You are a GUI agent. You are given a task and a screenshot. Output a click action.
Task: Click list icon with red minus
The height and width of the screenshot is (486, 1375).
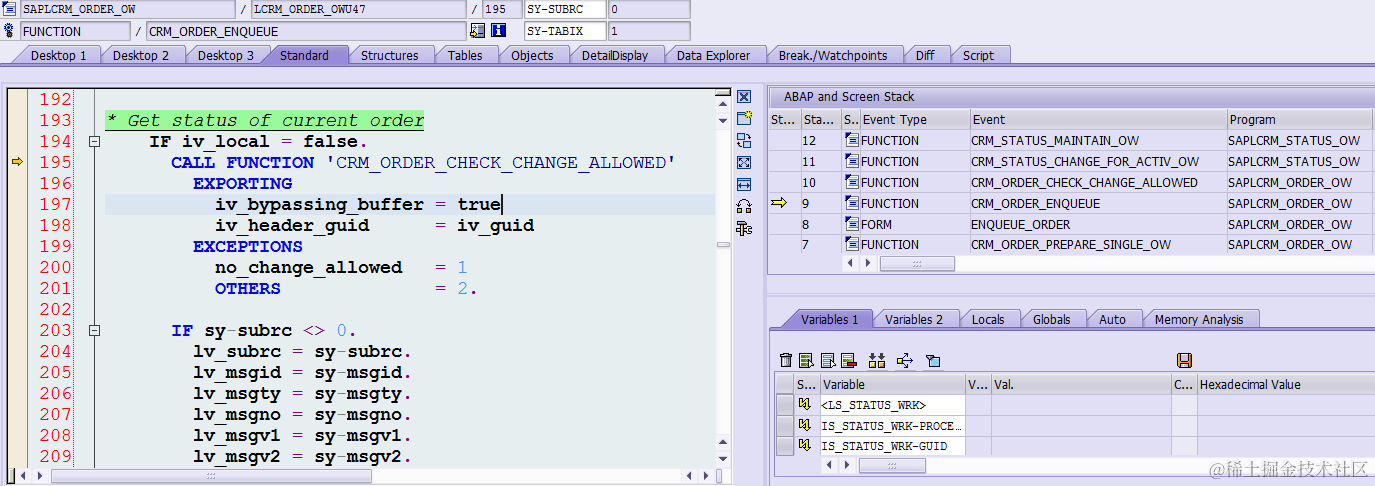(848, 360)
